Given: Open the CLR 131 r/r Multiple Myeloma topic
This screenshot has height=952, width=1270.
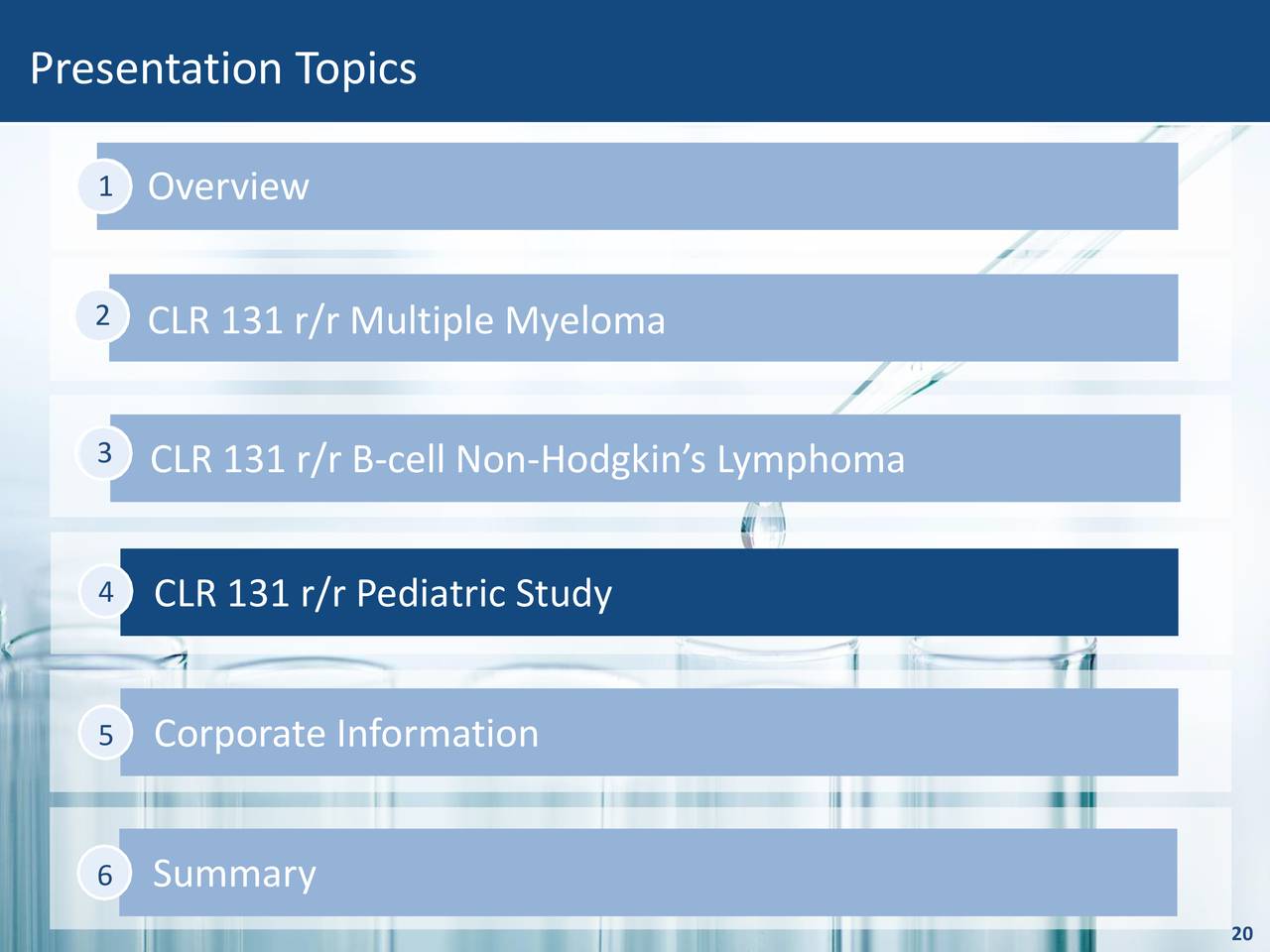Looking at the screenshot, I should (643, 318).
